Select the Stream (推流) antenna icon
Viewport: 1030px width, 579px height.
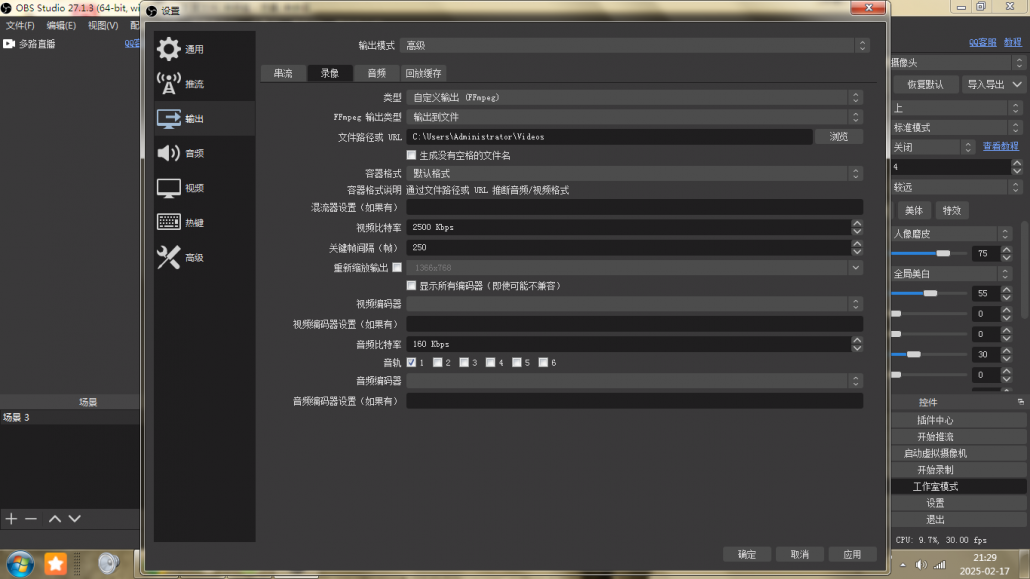click(169, 84)
